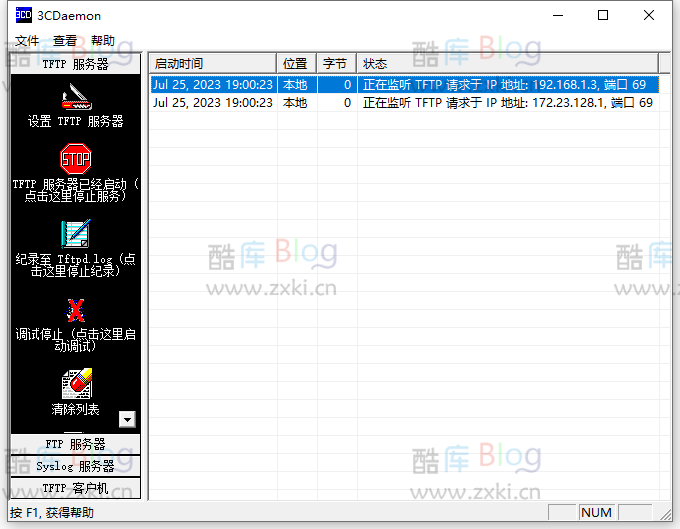Open the 文件 menu
680x529 pixels.
27,41
